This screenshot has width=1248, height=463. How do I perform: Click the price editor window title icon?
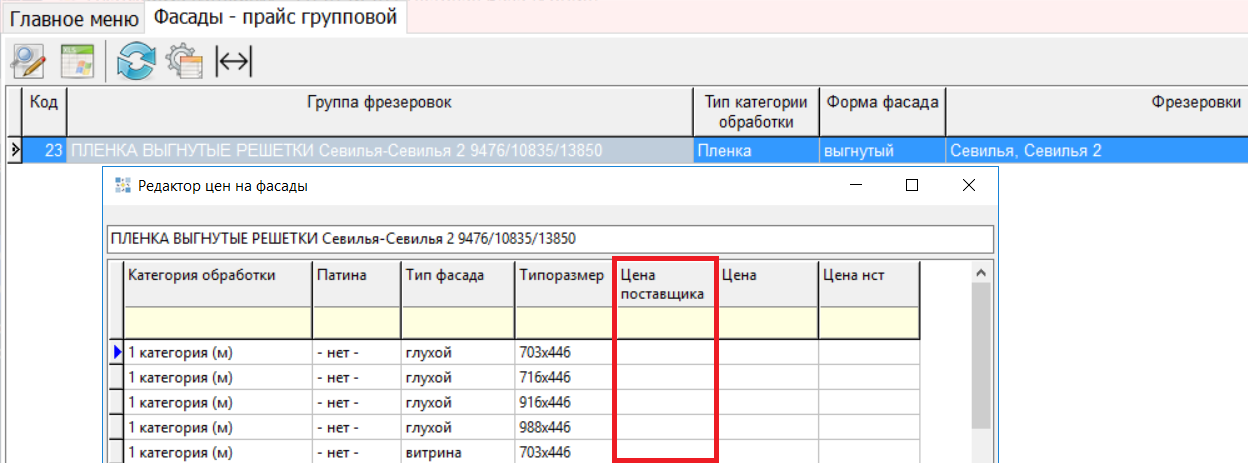[124, 185]
